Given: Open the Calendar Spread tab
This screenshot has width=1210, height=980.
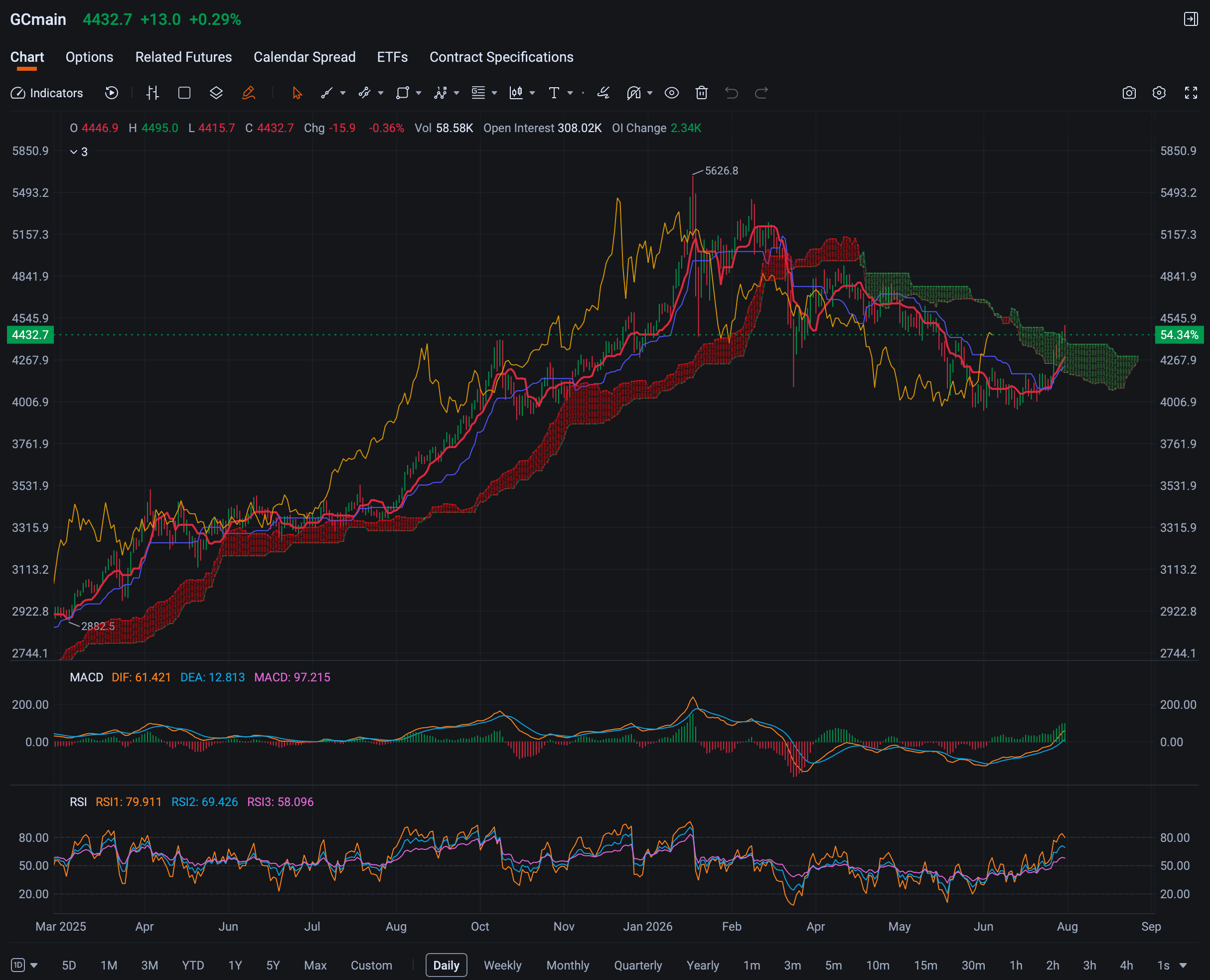Looking at the screenshot, I should coord(305,57).
